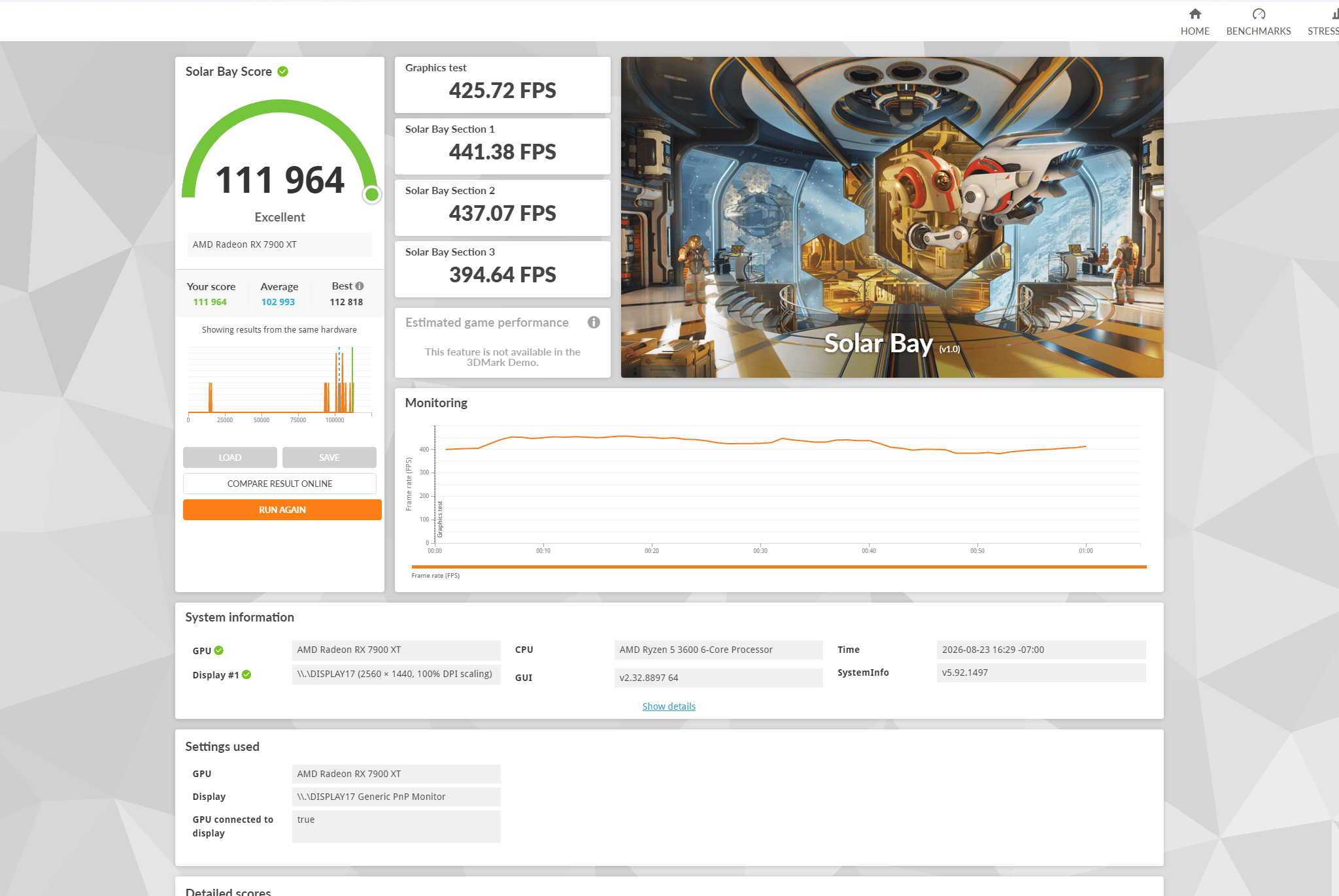Click the orange Frame rate timeline bar
Screen dimensions: 1339x896
[x=779, y=567]
